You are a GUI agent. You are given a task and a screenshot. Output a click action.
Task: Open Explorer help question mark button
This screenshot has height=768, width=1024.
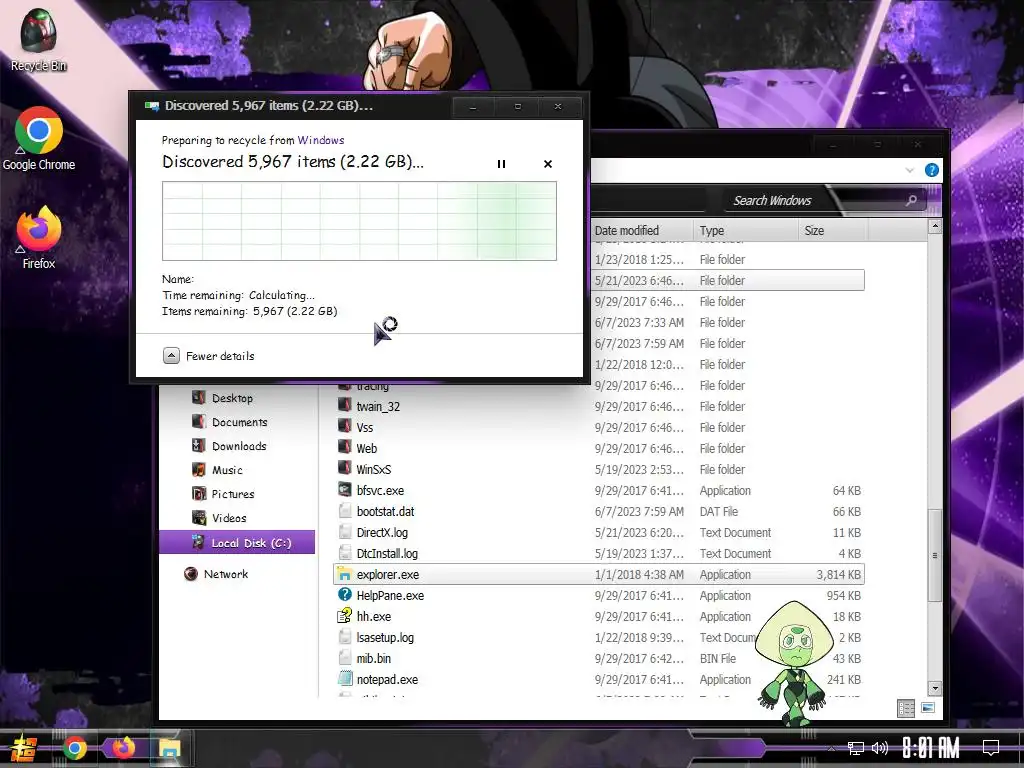tap(932, 170)
